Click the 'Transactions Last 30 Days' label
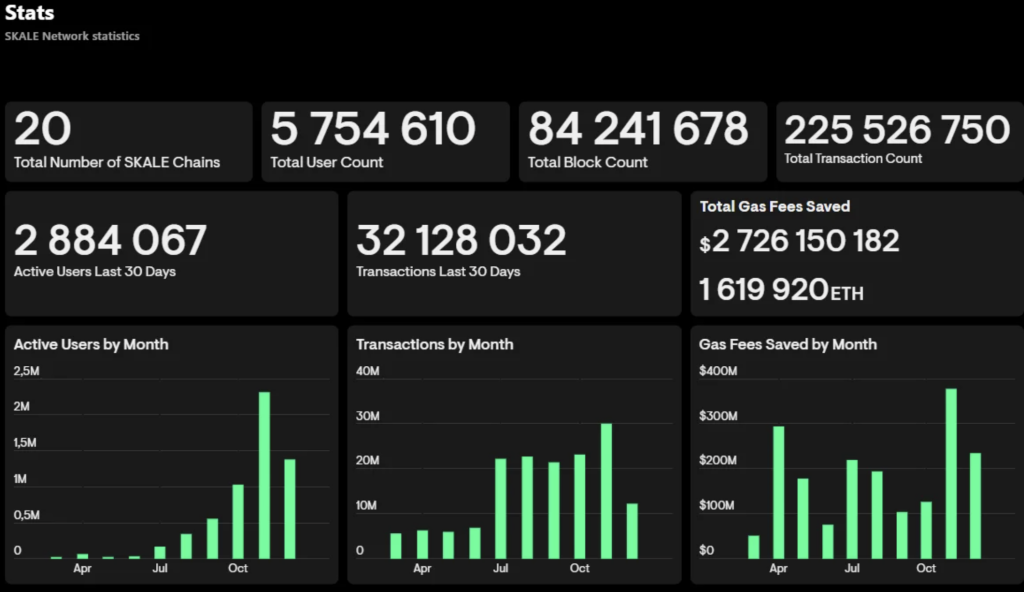The image size is (1024, 592). (x=438, y=272)
